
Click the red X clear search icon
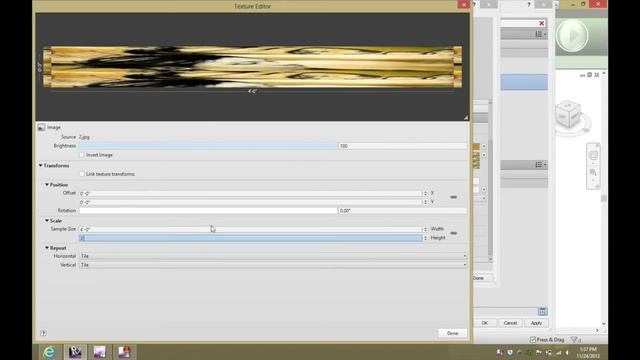tap(542, 23)
